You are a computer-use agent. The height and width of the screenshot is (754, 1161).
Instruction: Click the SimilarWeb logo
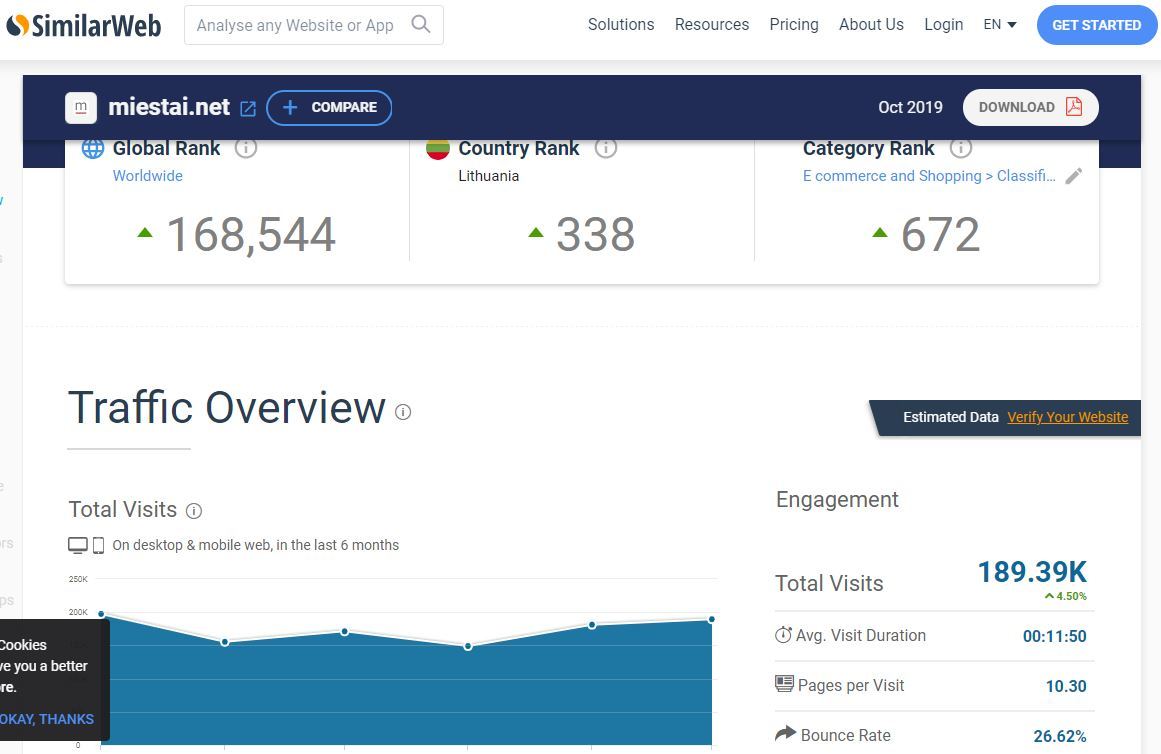[x=84, y=25]
